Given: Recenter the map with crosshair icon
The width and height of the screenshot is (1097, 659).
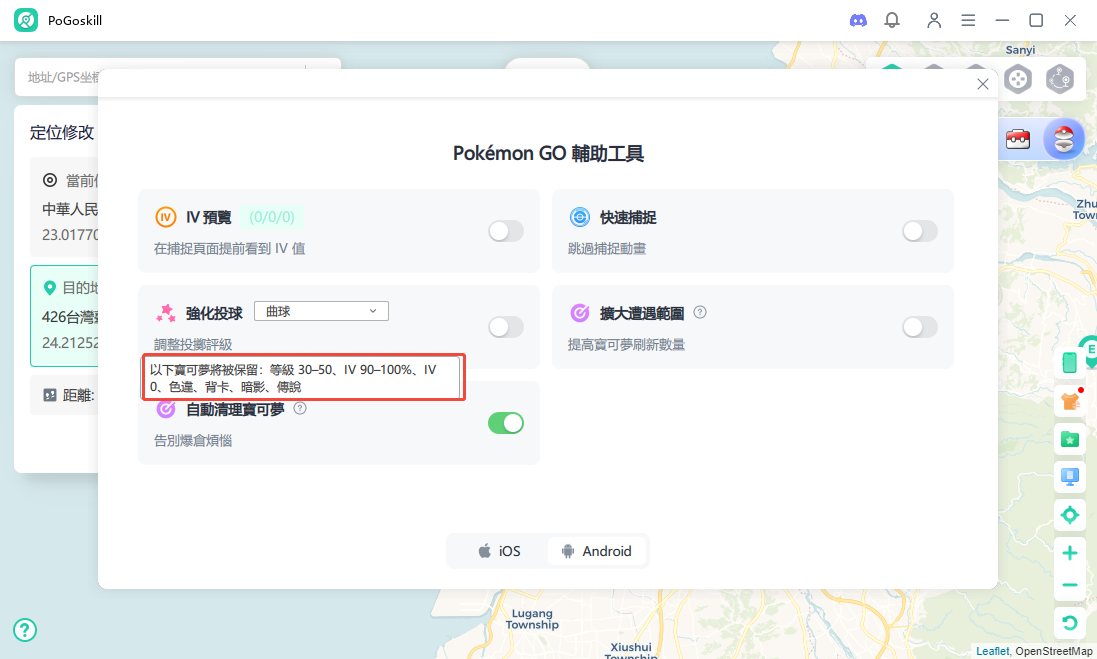Looking at the screenshot, I should point(1070,516).
